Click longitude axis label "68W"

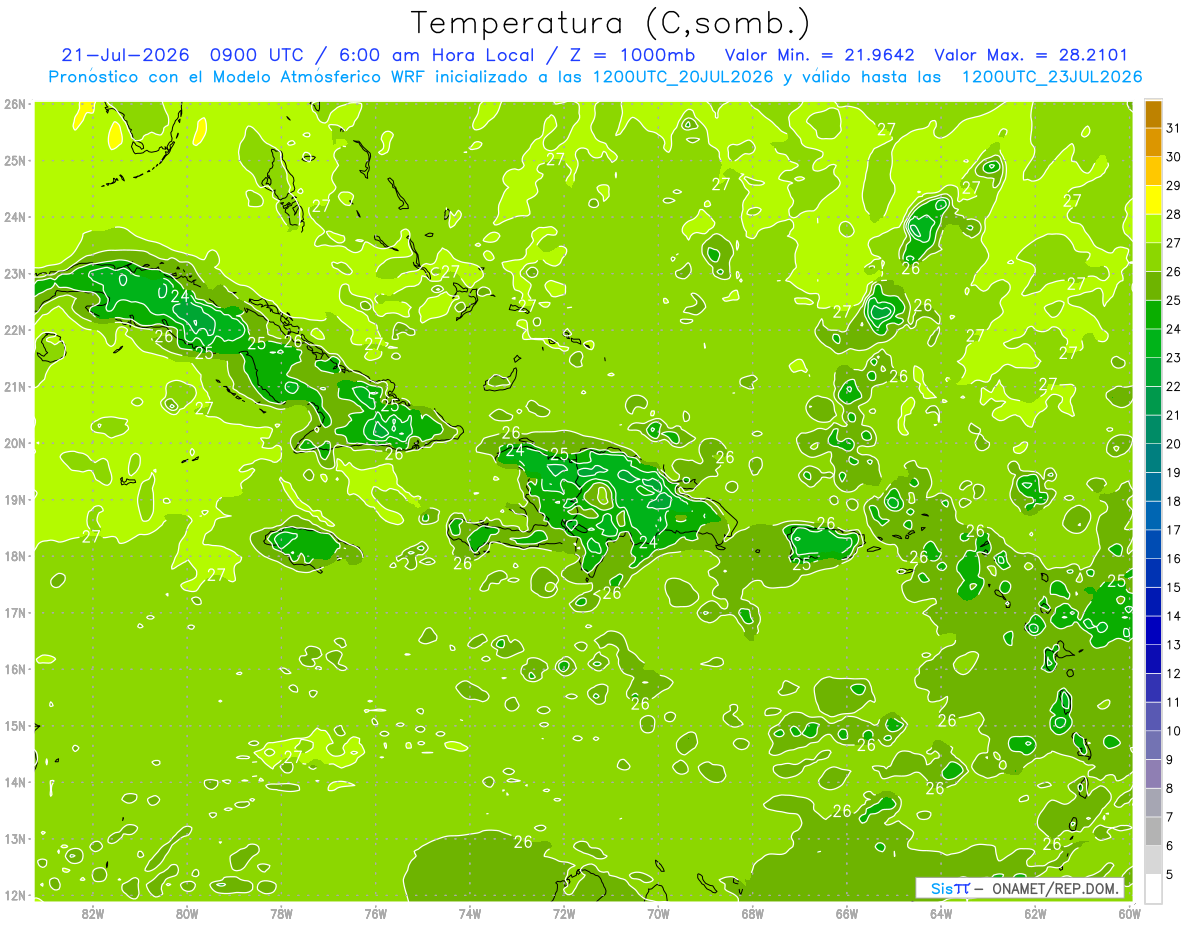click(x=752, y=913)
